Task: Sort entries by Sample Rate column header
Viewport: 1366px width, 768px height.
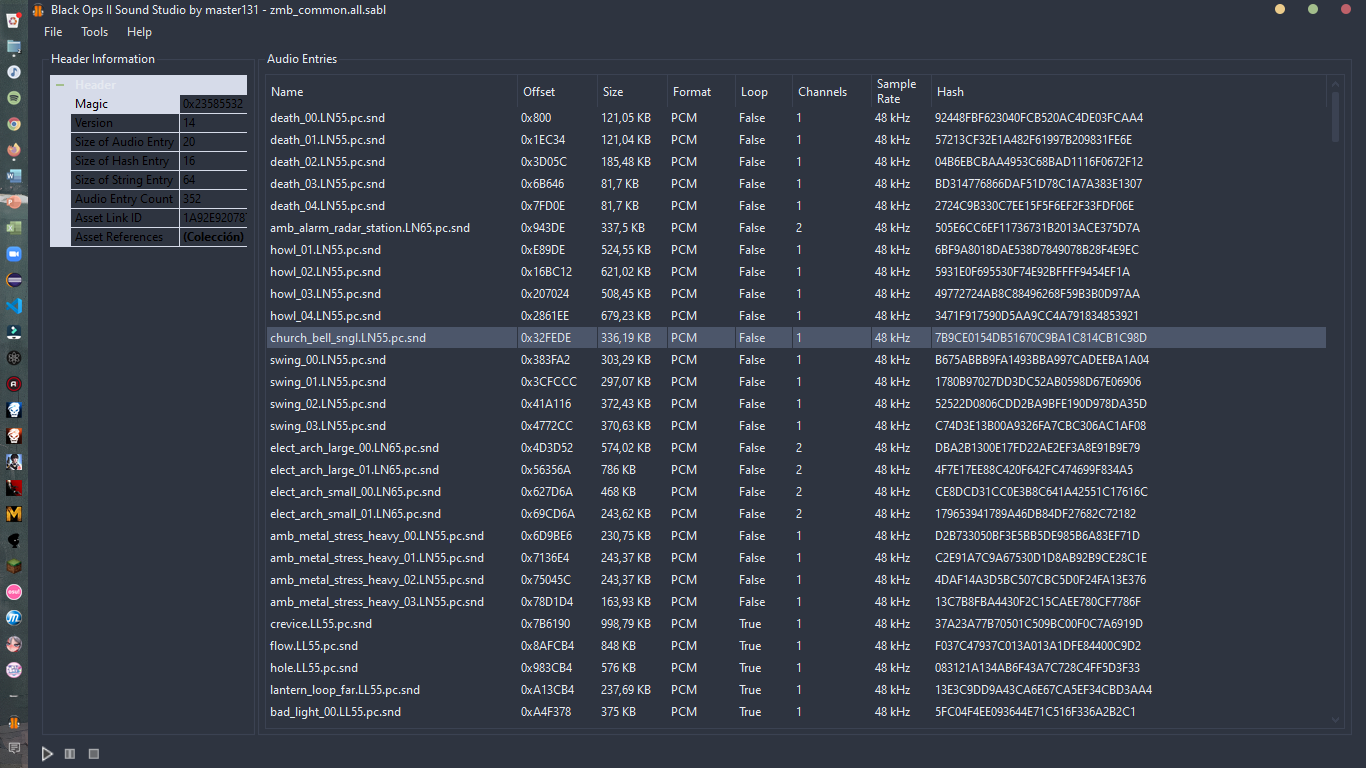Action: point(901,92)
